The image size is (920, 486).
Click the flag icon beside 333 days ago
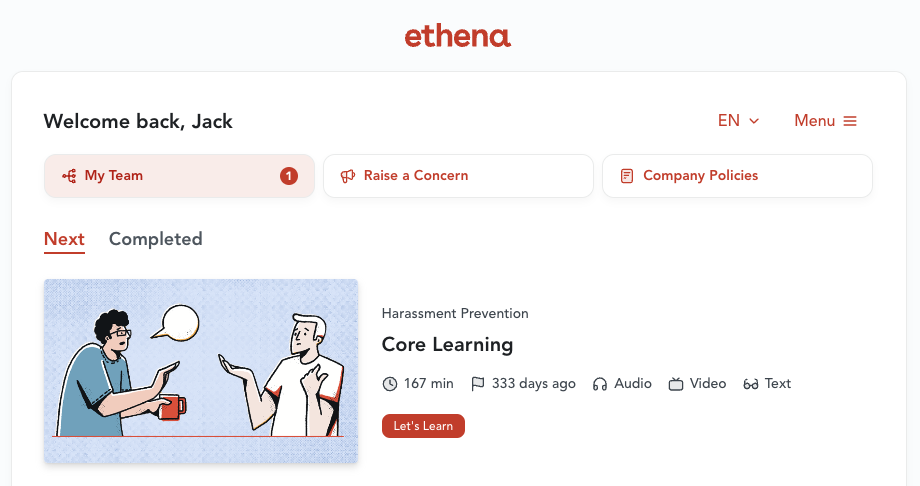point(478,384)
